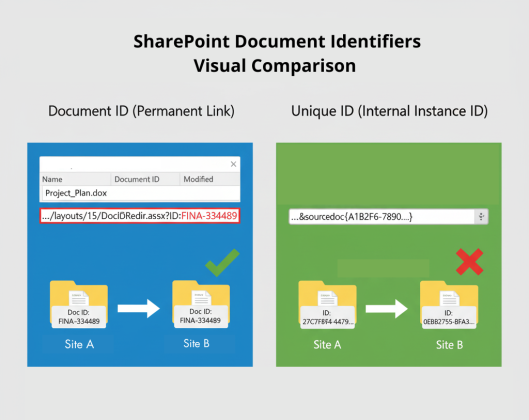
Task: Click the green checkmark icon
Action: coord(222,263)
